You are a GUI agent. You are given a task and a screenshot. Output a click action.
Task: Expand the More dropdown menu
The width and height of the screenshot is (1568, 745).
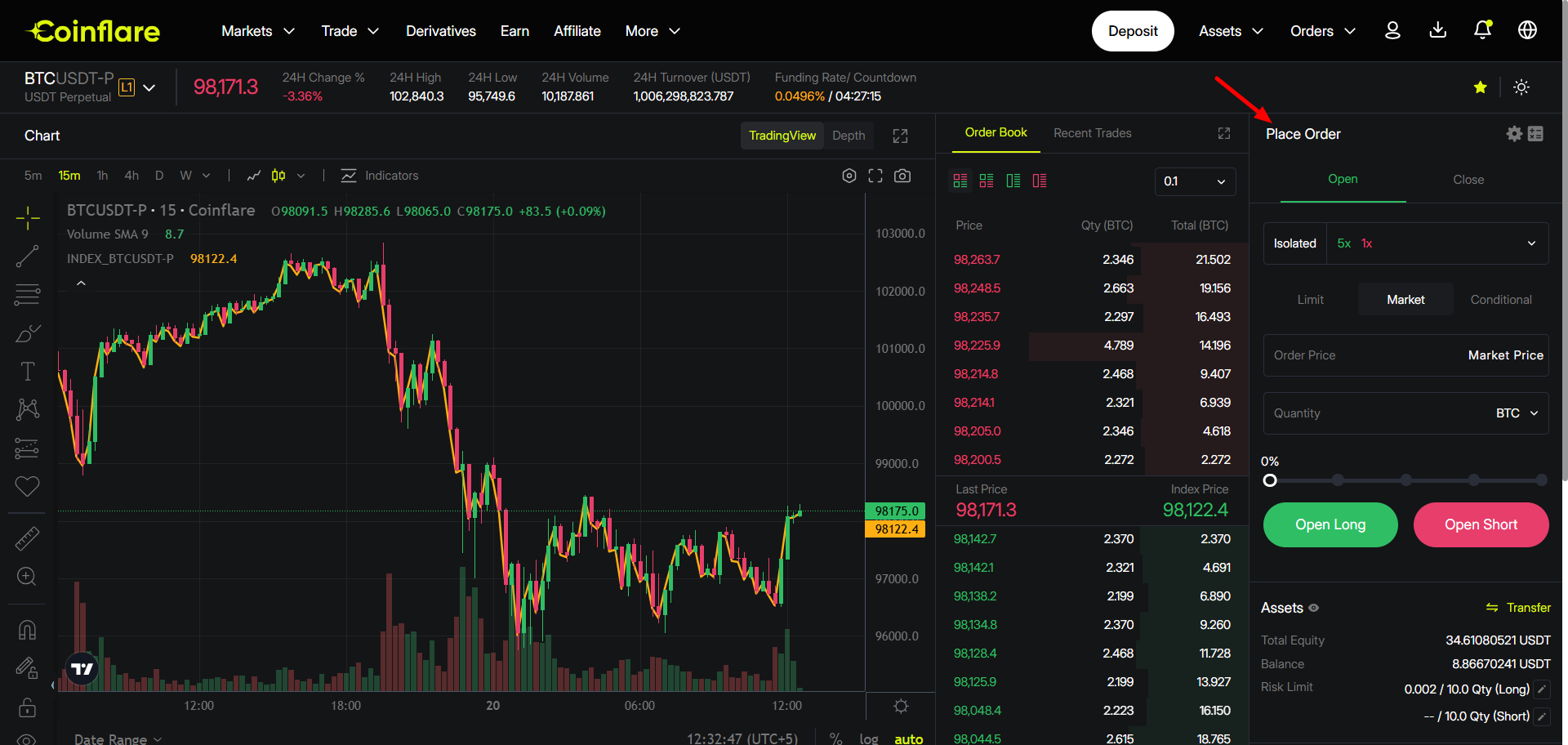[653, 31]
